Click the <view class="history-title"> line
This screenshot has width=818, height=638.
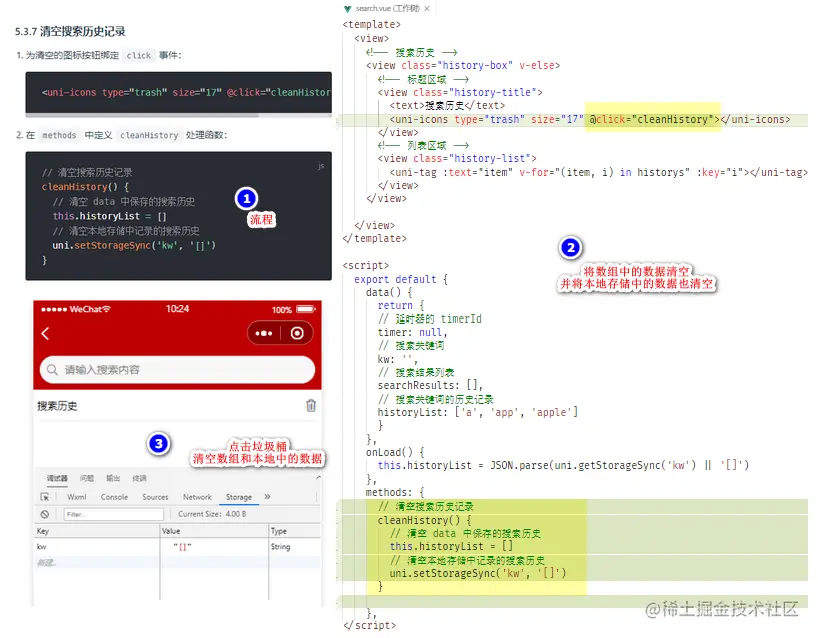tap(460, 92)
